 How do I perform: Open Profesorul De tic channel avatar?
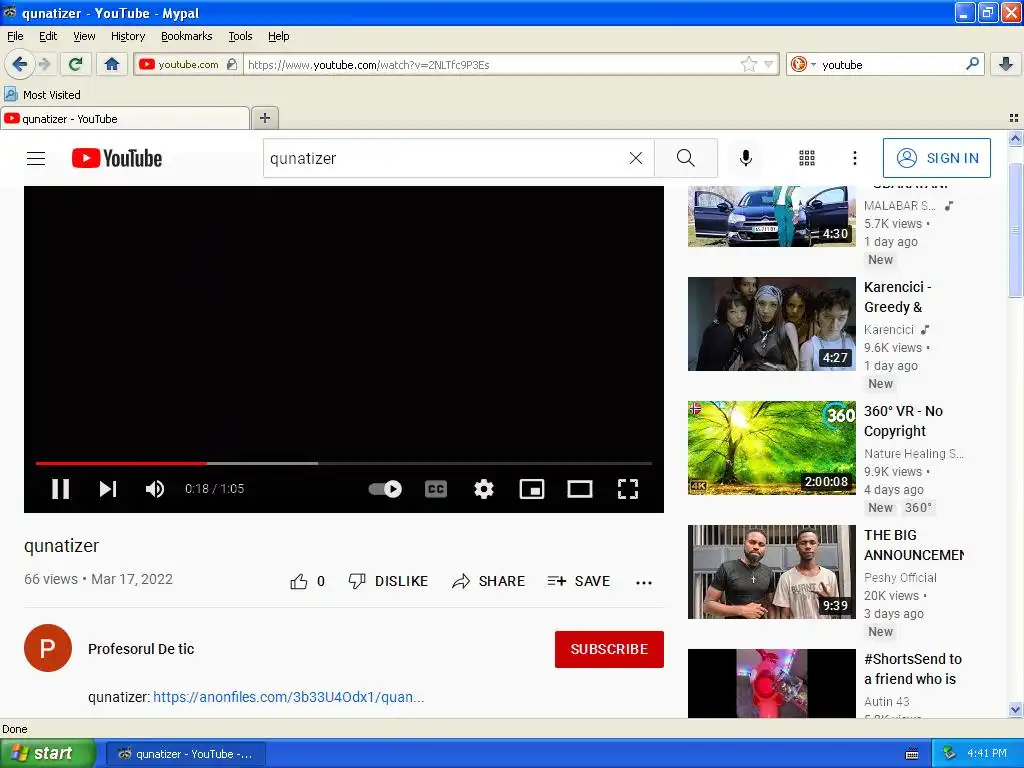[x=48, y=648]
